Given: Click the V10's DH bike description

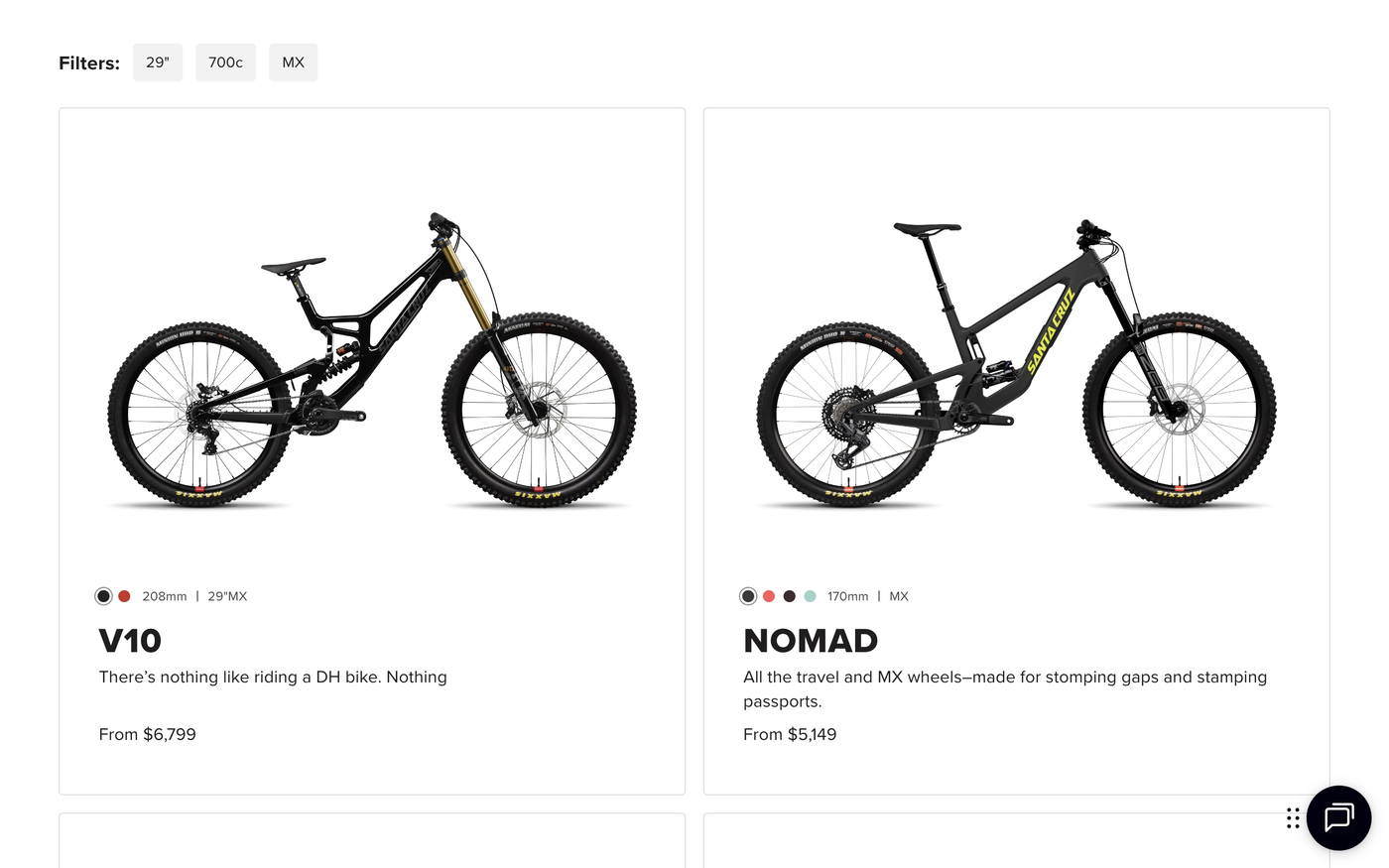Looking at the screenshot, I should tap(273, 676).
